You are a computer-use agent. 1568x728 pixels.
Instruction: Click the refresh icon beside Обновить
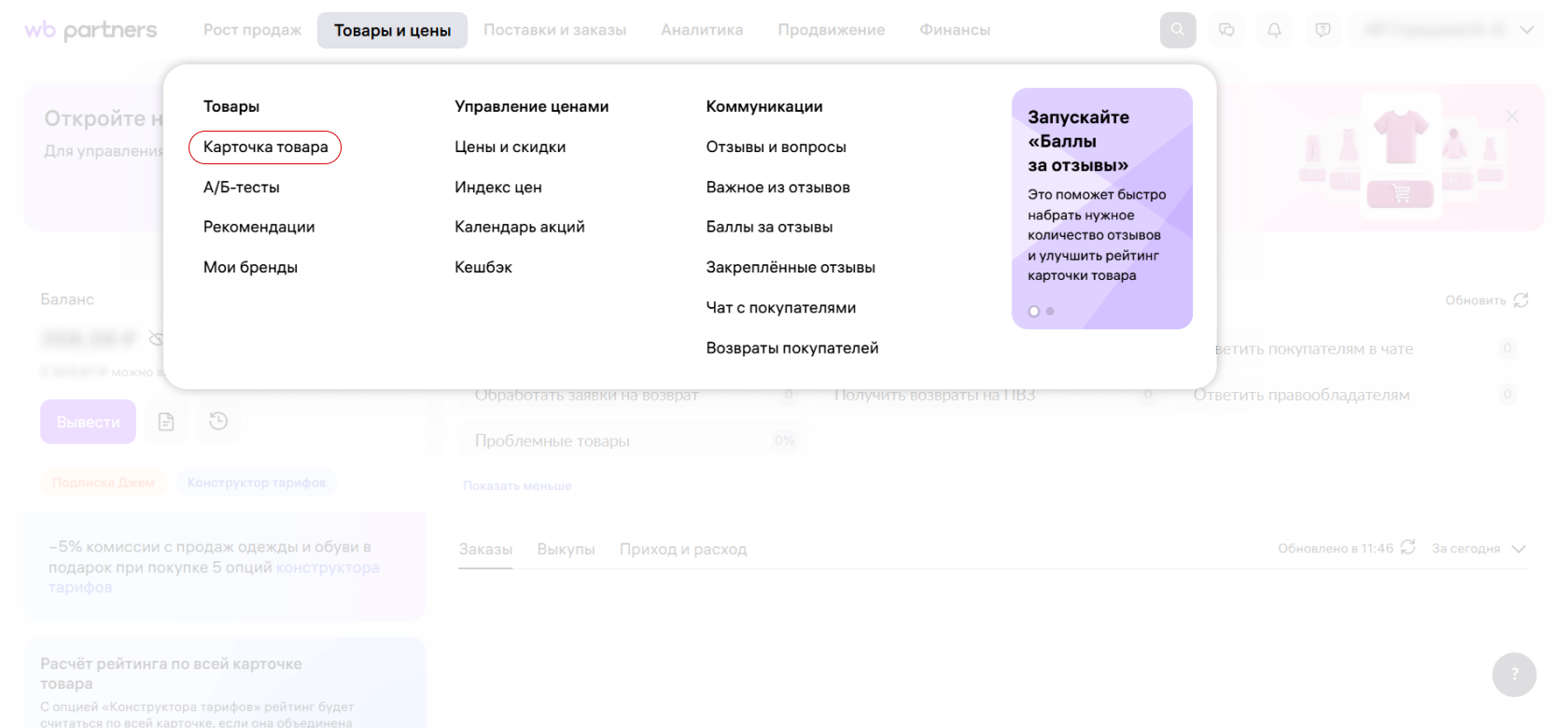(1521, 300)
